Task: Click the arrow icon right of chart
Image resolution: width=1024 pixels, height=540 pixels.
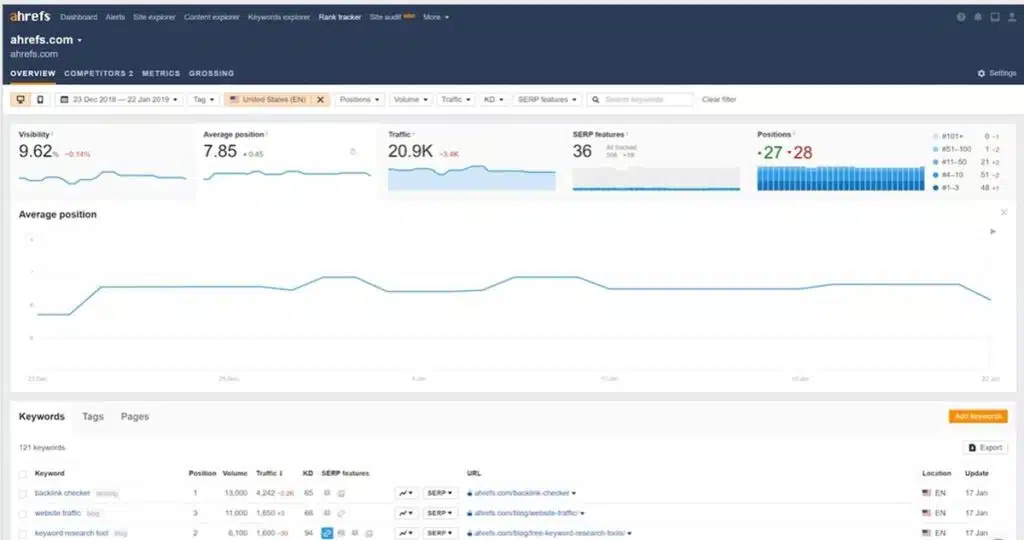Action: [x=993, y=231]
